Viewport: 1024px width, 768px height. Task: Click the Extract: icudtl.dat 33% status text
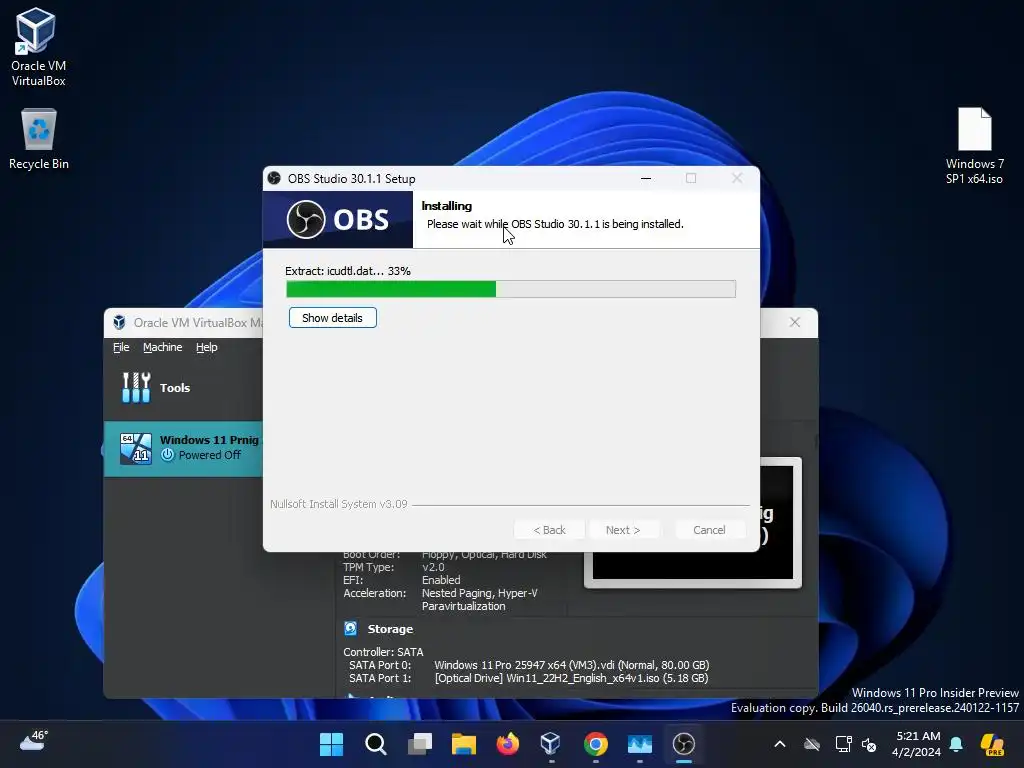tap(348, 271)
